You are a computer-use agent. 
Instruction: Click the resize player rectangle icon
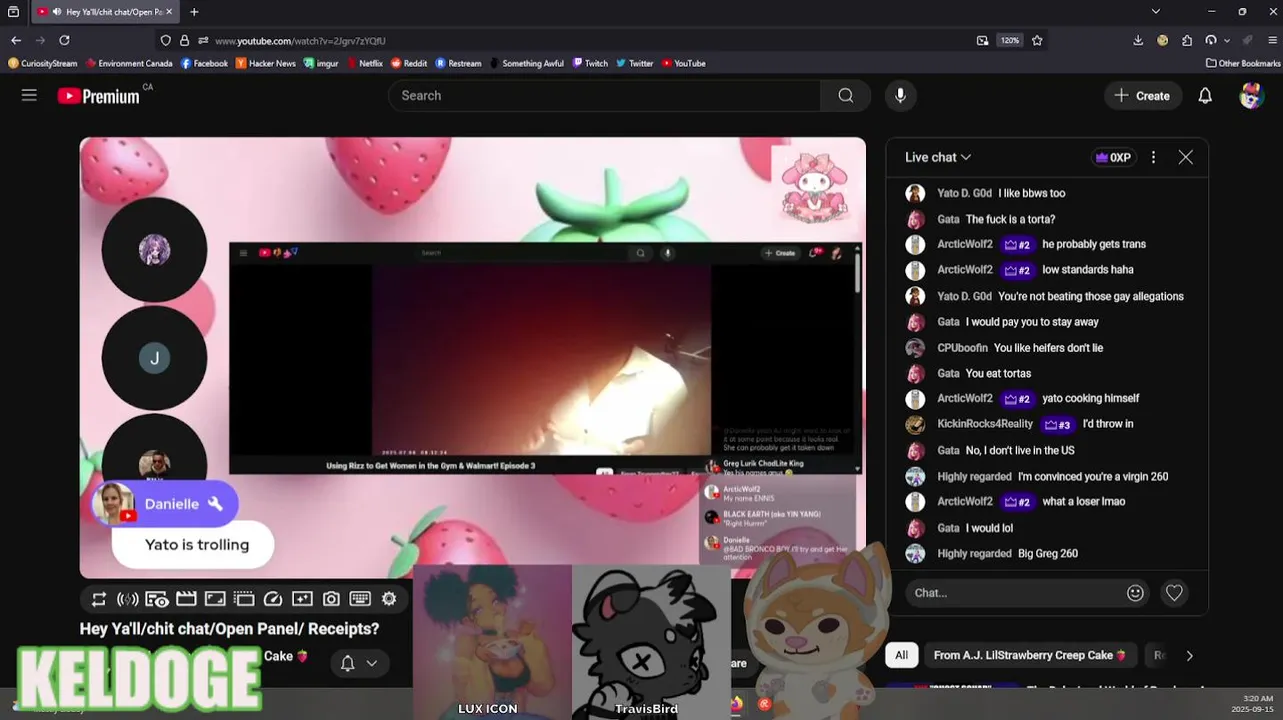click(215, 599)
